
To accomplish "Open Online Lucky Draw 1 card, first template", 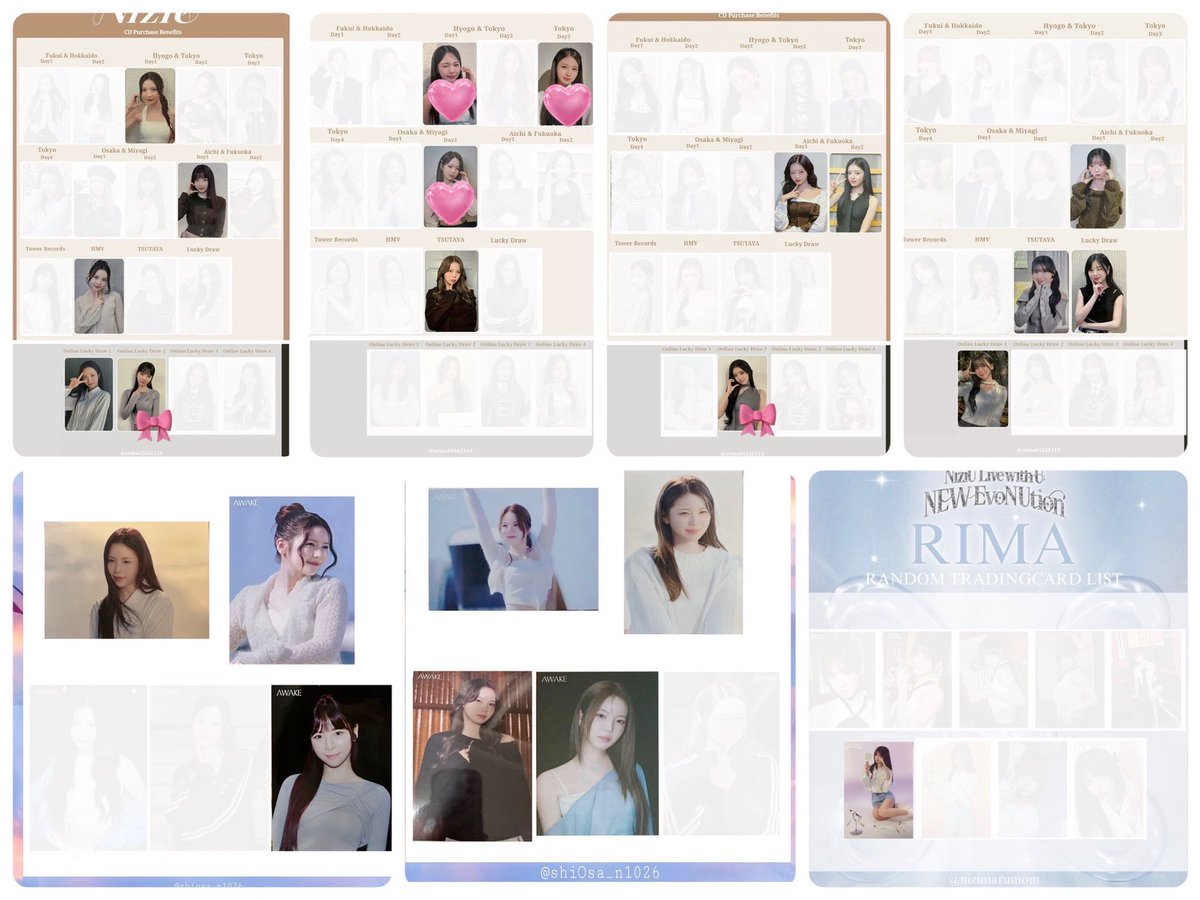I will pos(89,394).
